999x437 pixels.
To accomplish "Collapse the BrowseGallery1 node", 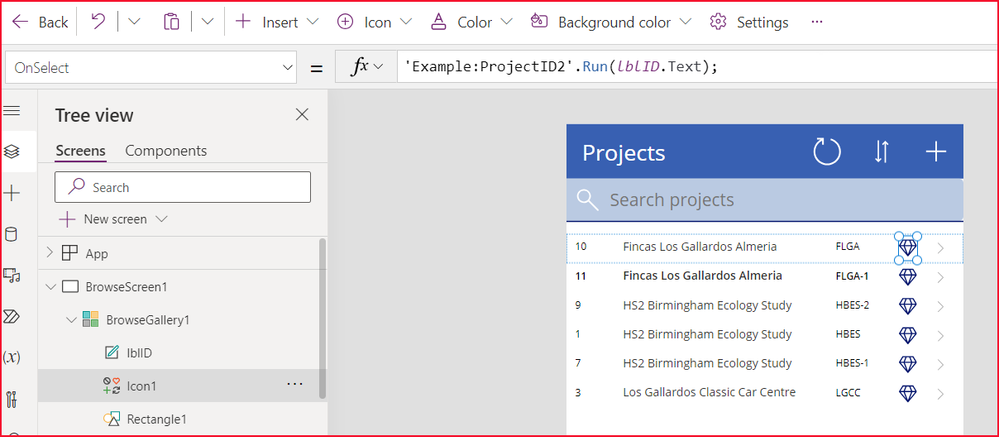I will click(x=71, y=320).
